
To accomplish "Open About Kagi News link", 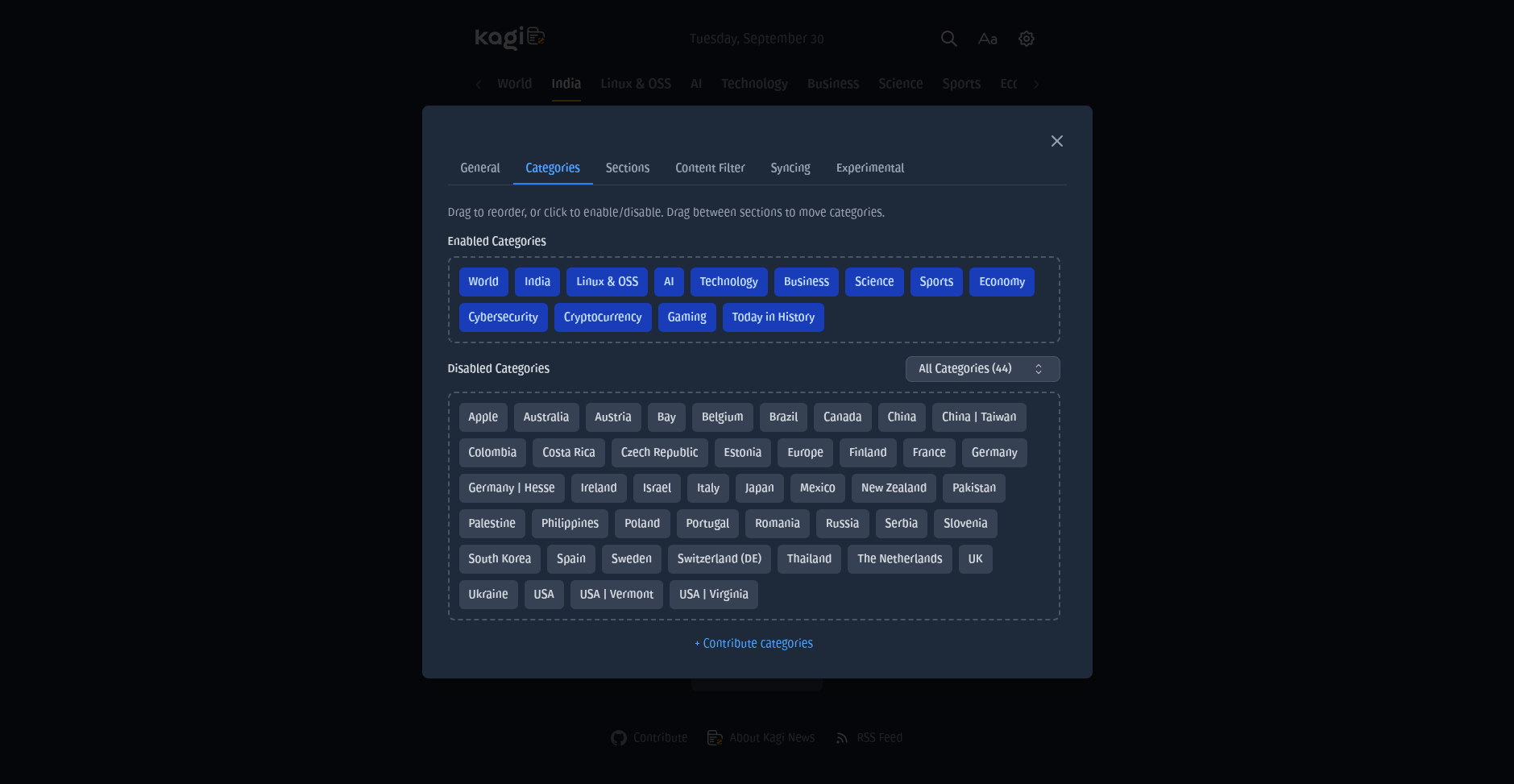I will coord(761,737).
